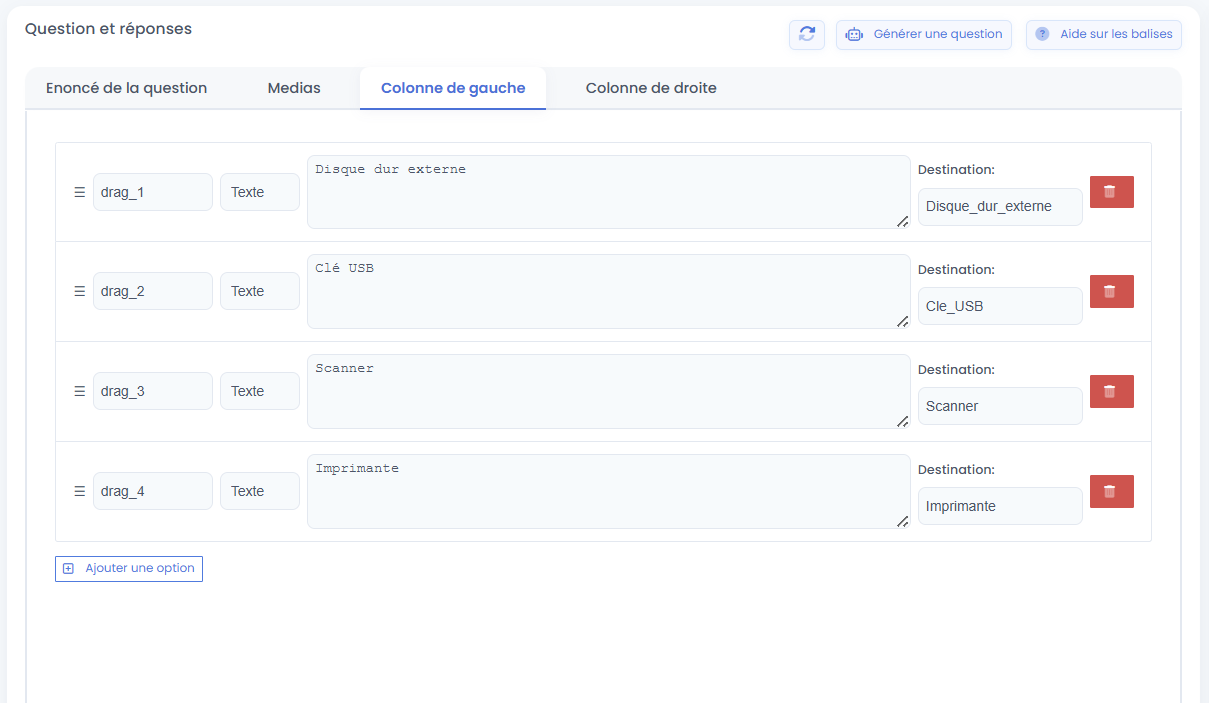Viewport: 1209px width, 703px height.
Task: Click resize grip of Clé USB textarea
Action: click(x=902, y=321)
